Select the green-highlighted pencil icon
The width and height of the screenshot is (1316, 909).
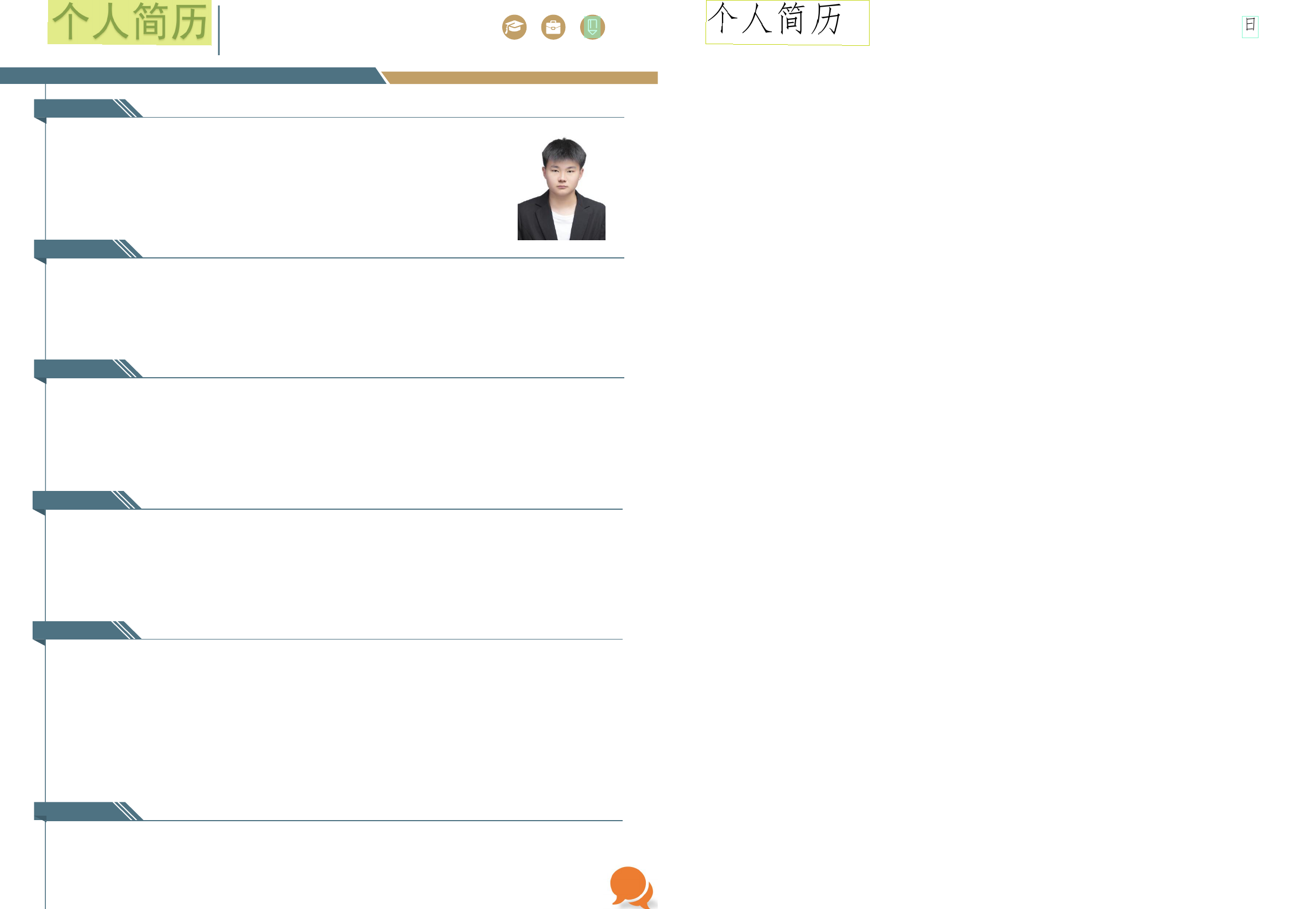[x=592, y=28]
